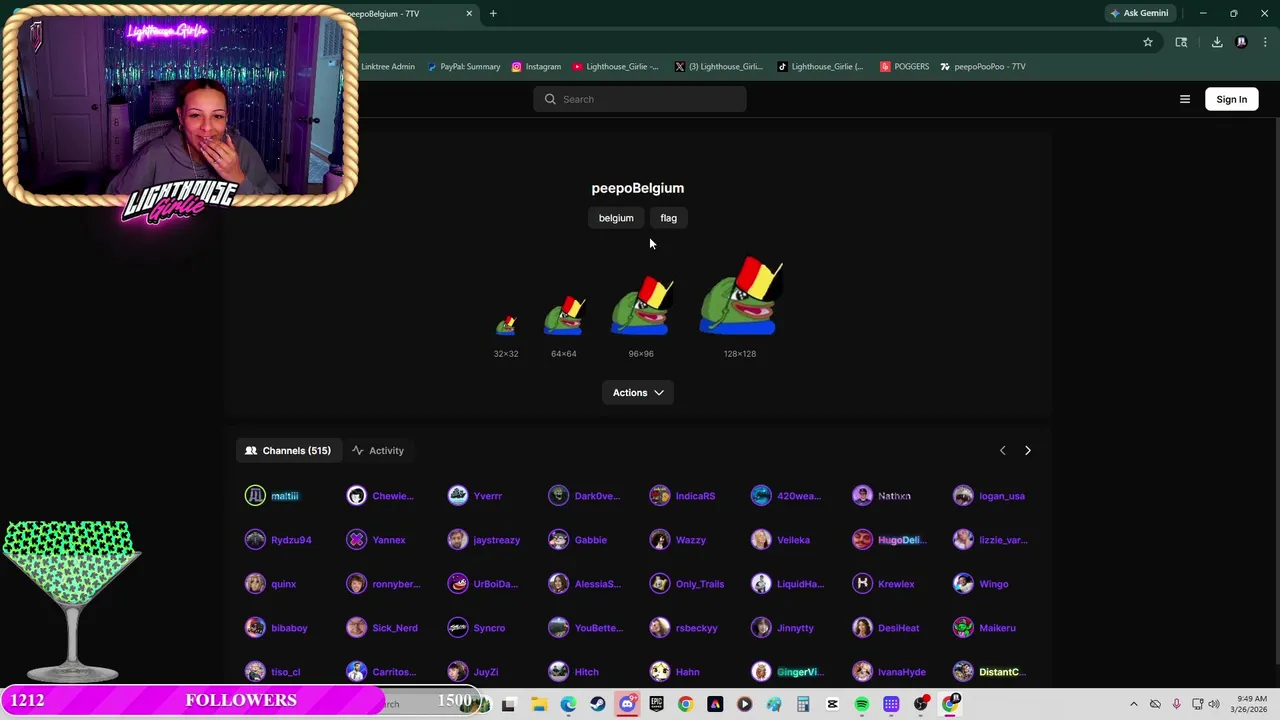Select the 128×128 emote preview

coord(740,296)
